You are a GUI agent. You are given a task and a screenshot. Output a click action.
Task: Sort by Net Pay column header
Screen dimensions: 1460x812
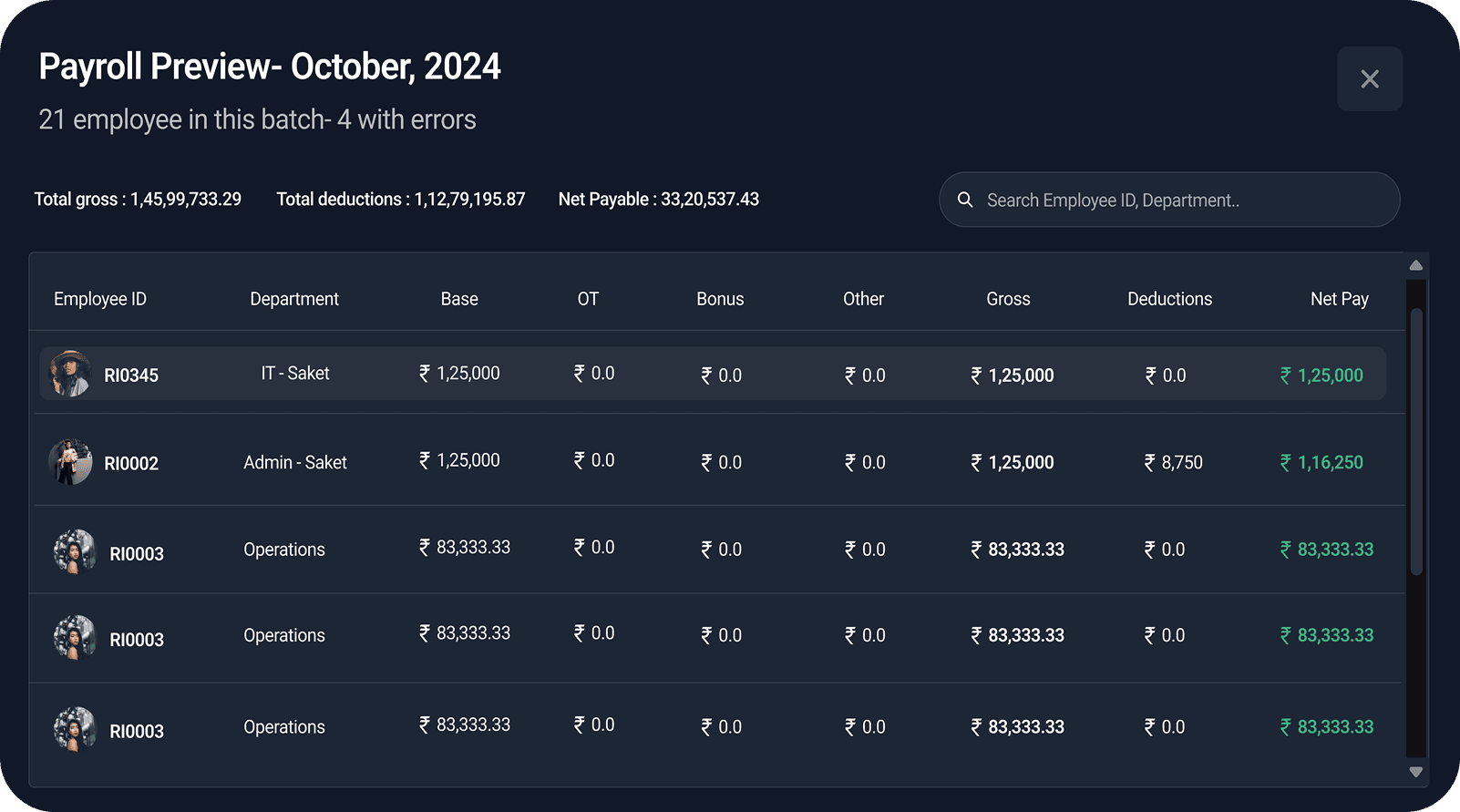[x=1339, y=299]
